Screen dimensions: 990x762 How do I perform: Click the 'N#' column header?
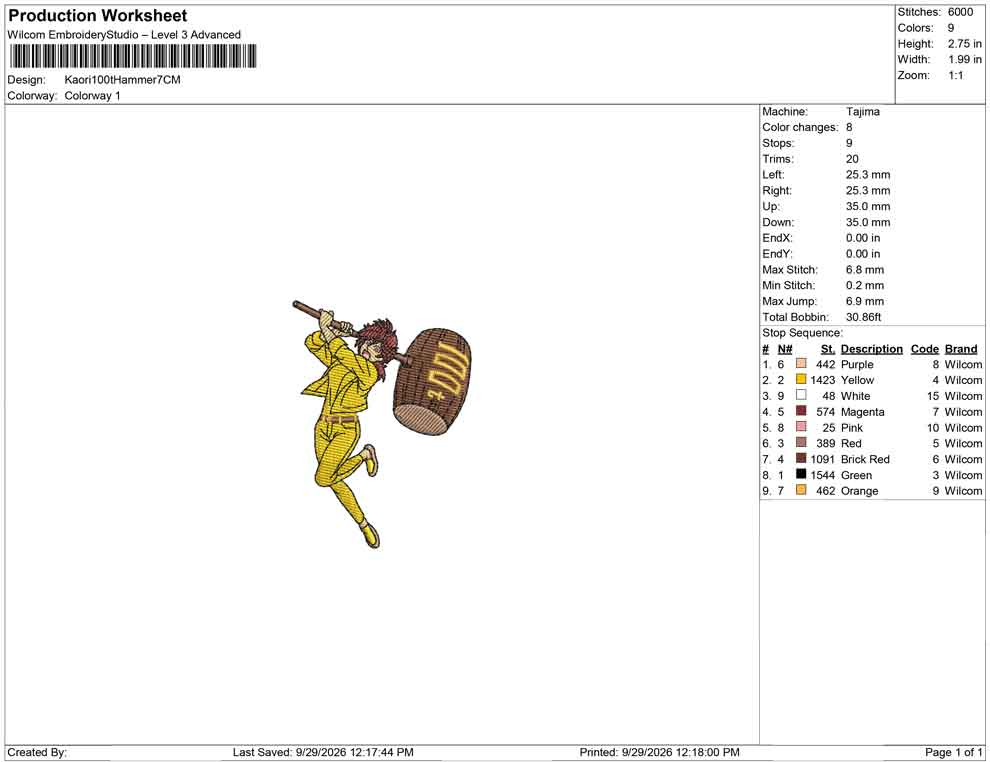(785, 349)
